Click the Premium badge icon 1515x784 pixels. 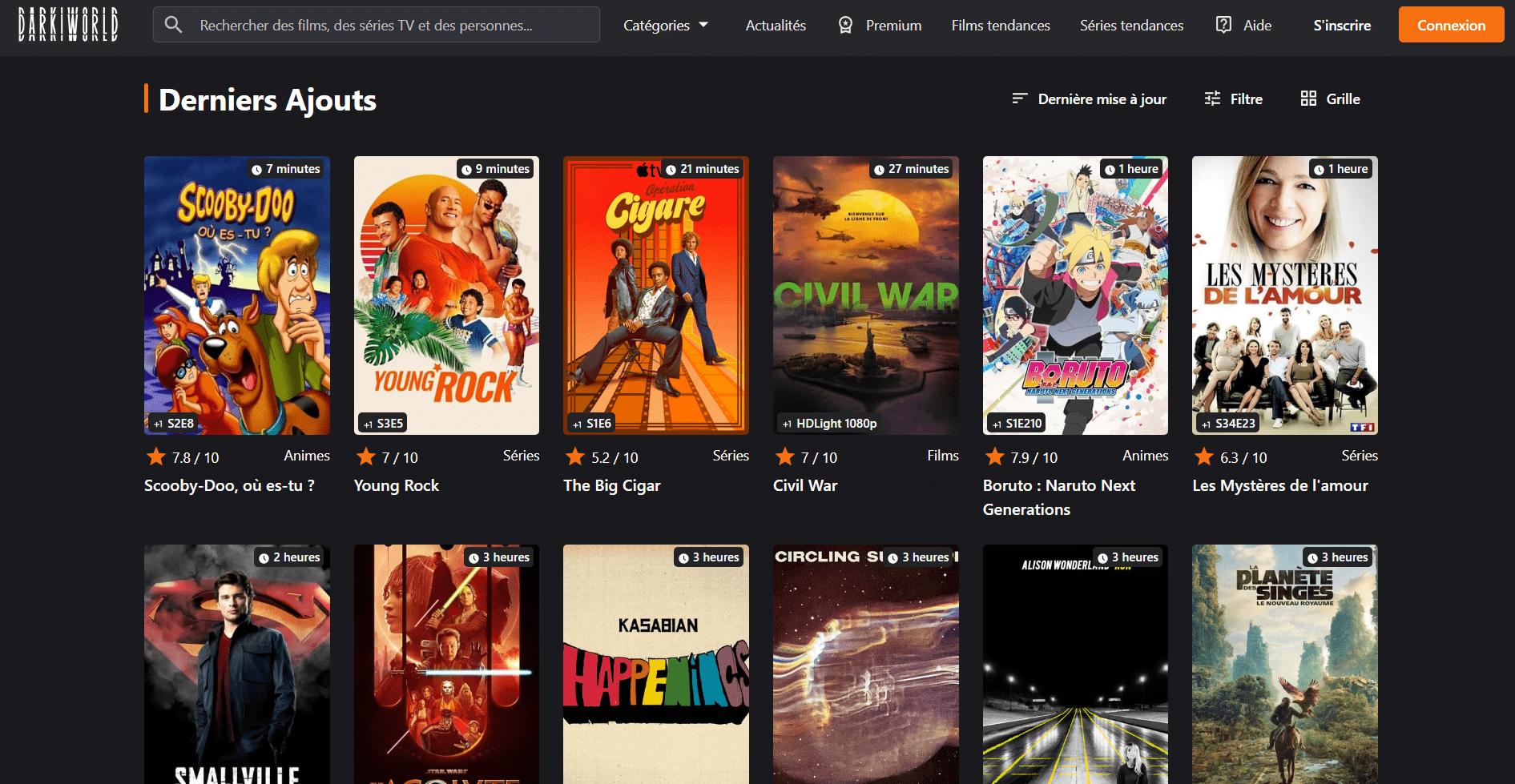(x=845, y=26)
